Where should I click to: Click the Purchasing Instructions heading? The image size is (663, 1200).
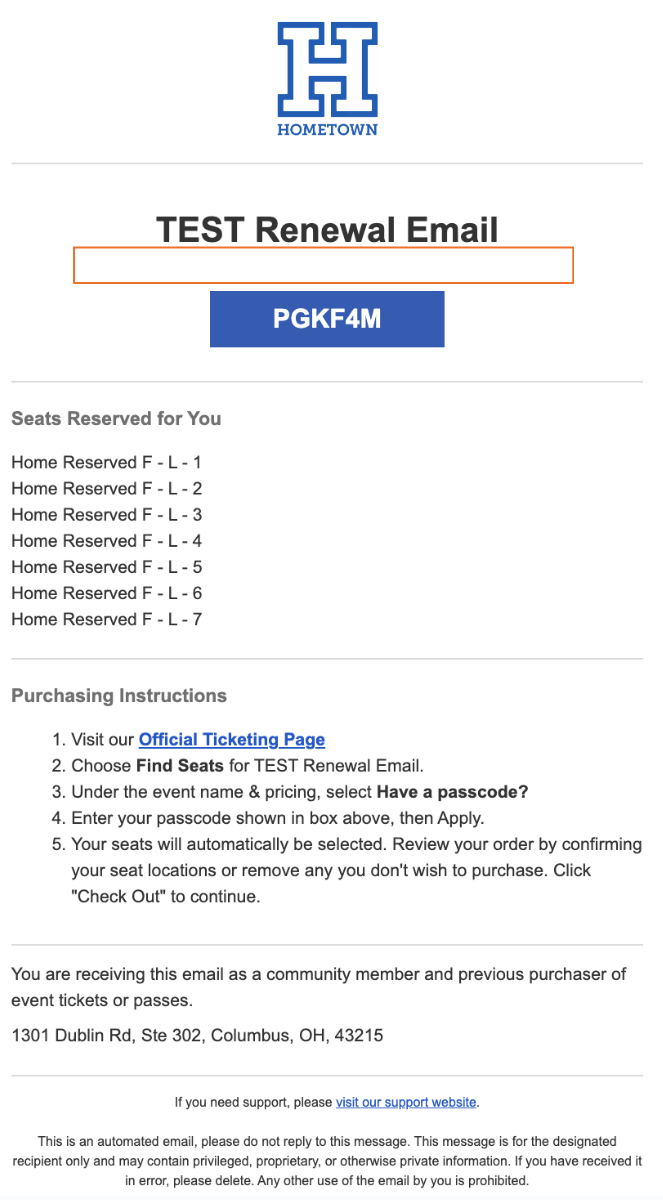[x=119, y=696]
